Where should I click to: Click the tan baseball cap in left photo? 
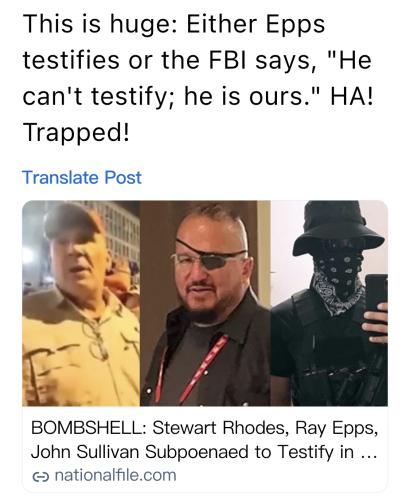pos(74,221)
